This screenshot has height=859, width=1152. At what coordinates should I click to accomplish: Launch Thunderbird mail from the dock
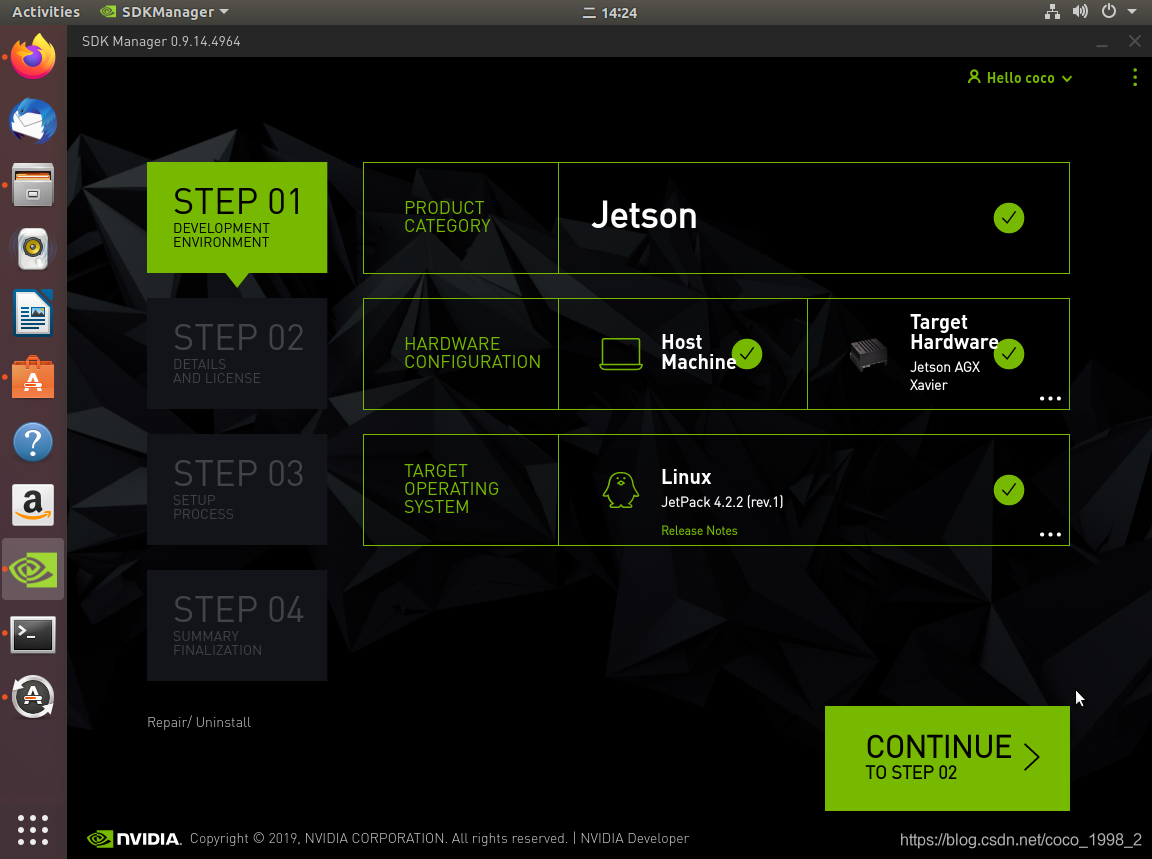point(33,121)
